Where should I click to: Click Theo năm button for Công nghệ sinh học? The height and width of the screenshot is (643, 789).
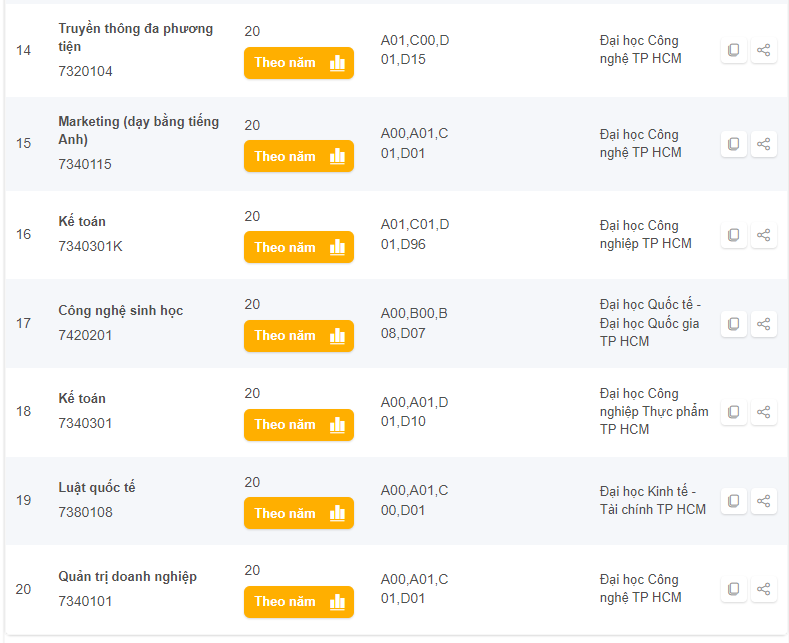tap(298, 336)
